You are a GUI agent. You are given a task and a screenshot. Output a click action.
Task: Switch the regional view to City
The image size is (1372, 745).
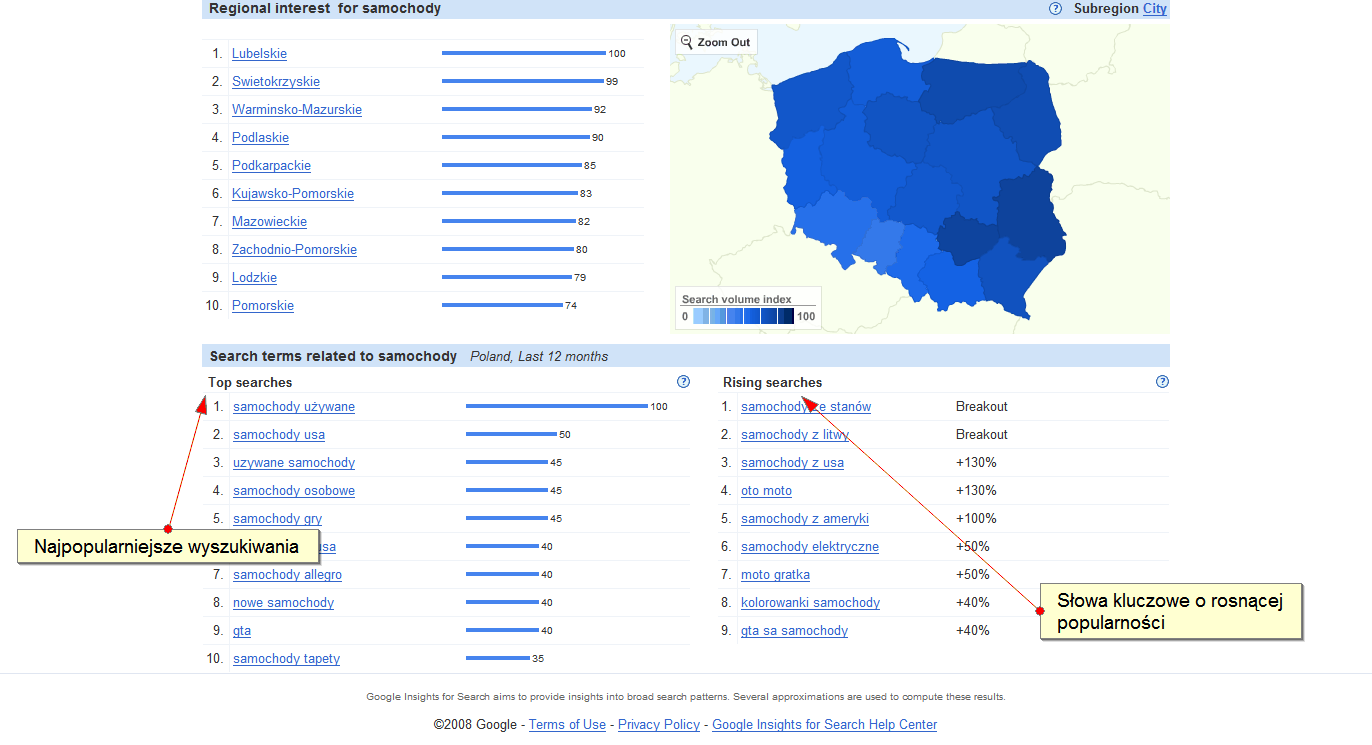(x=1154, y=9)
